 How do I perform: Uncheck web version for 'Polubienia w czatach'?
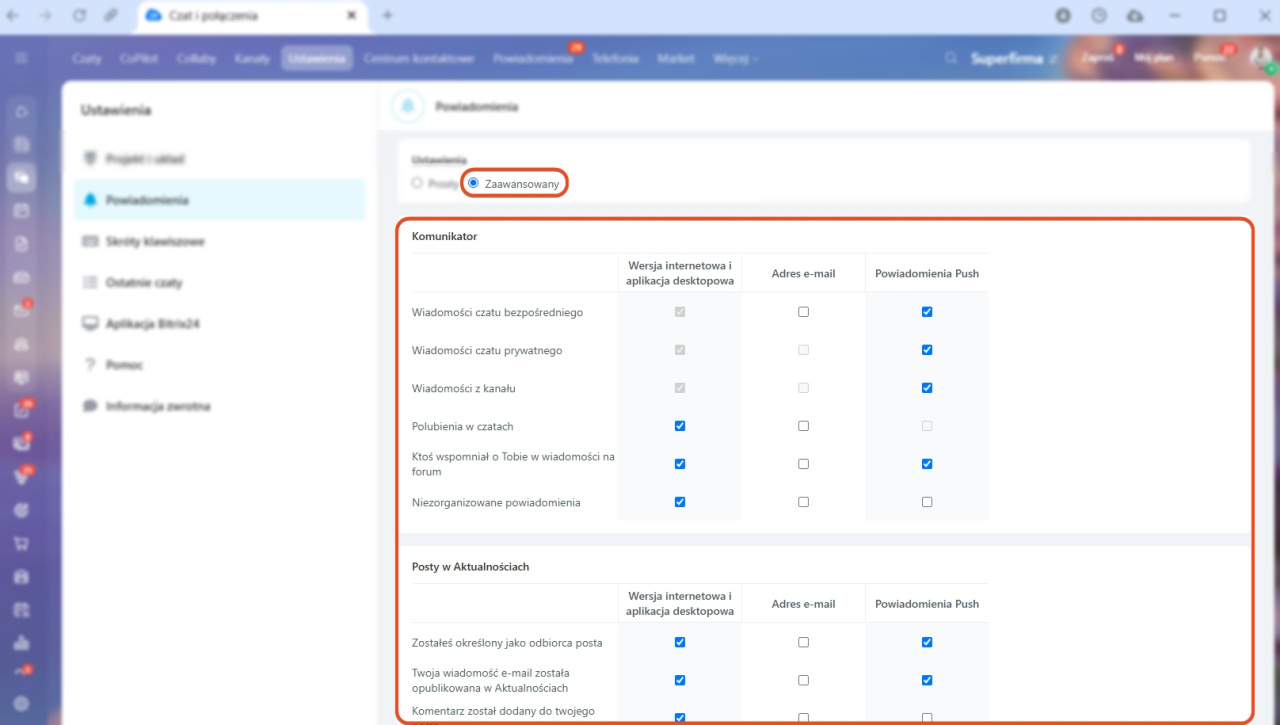[680, 426]
